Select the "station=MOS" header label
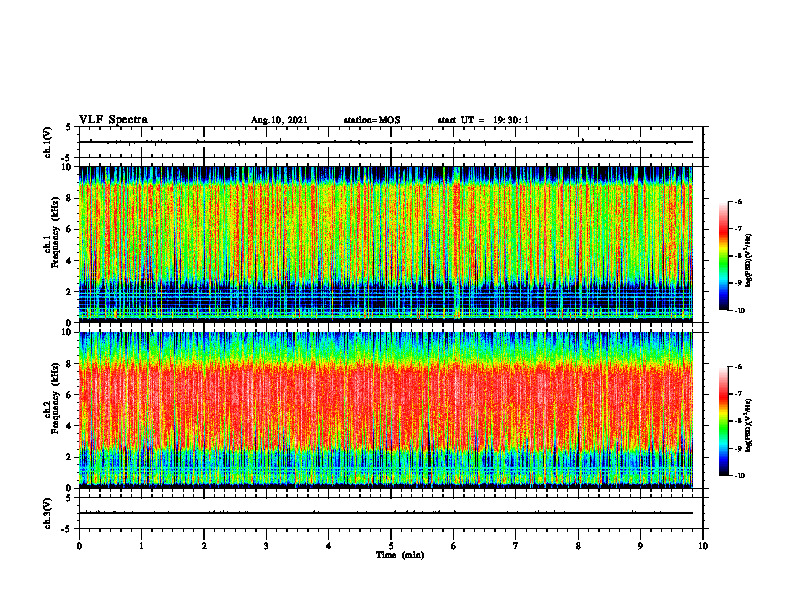The image size is (792, 612). (372, 120)
